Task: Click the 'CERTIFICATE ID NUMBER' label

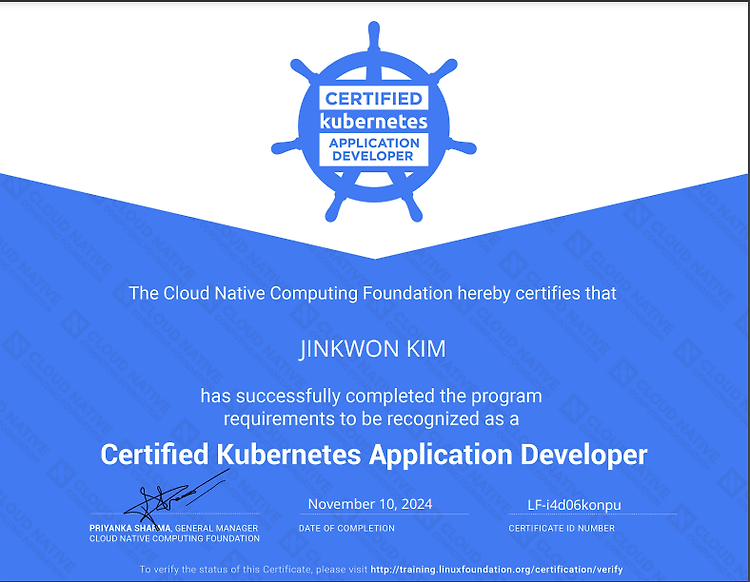Action: pyautogui.click(x=562, y=528)
